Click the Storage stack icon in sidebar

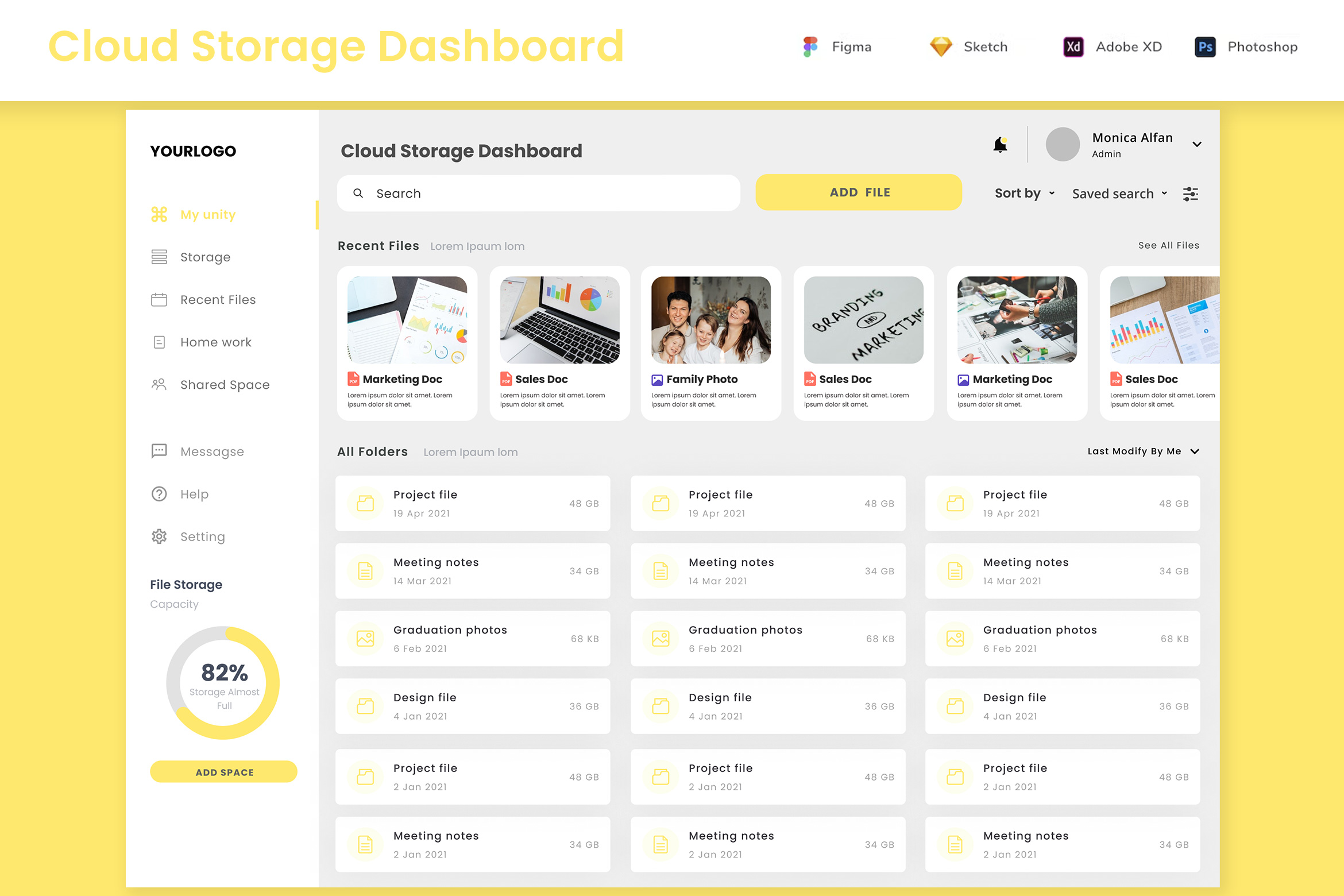pos(159,257)
